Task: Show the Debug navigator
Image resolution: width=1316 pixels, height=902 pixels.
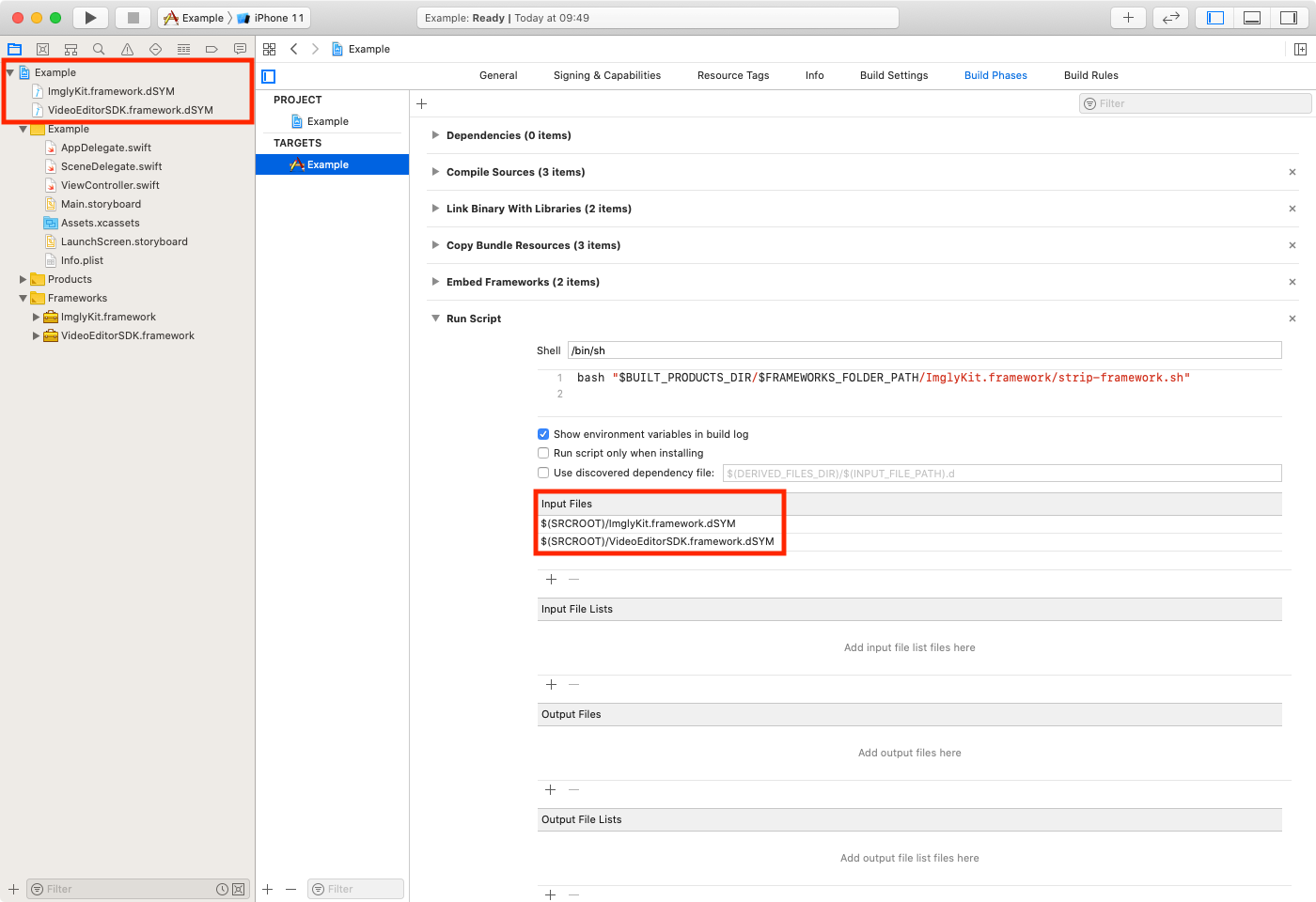Action: [183, 49]
